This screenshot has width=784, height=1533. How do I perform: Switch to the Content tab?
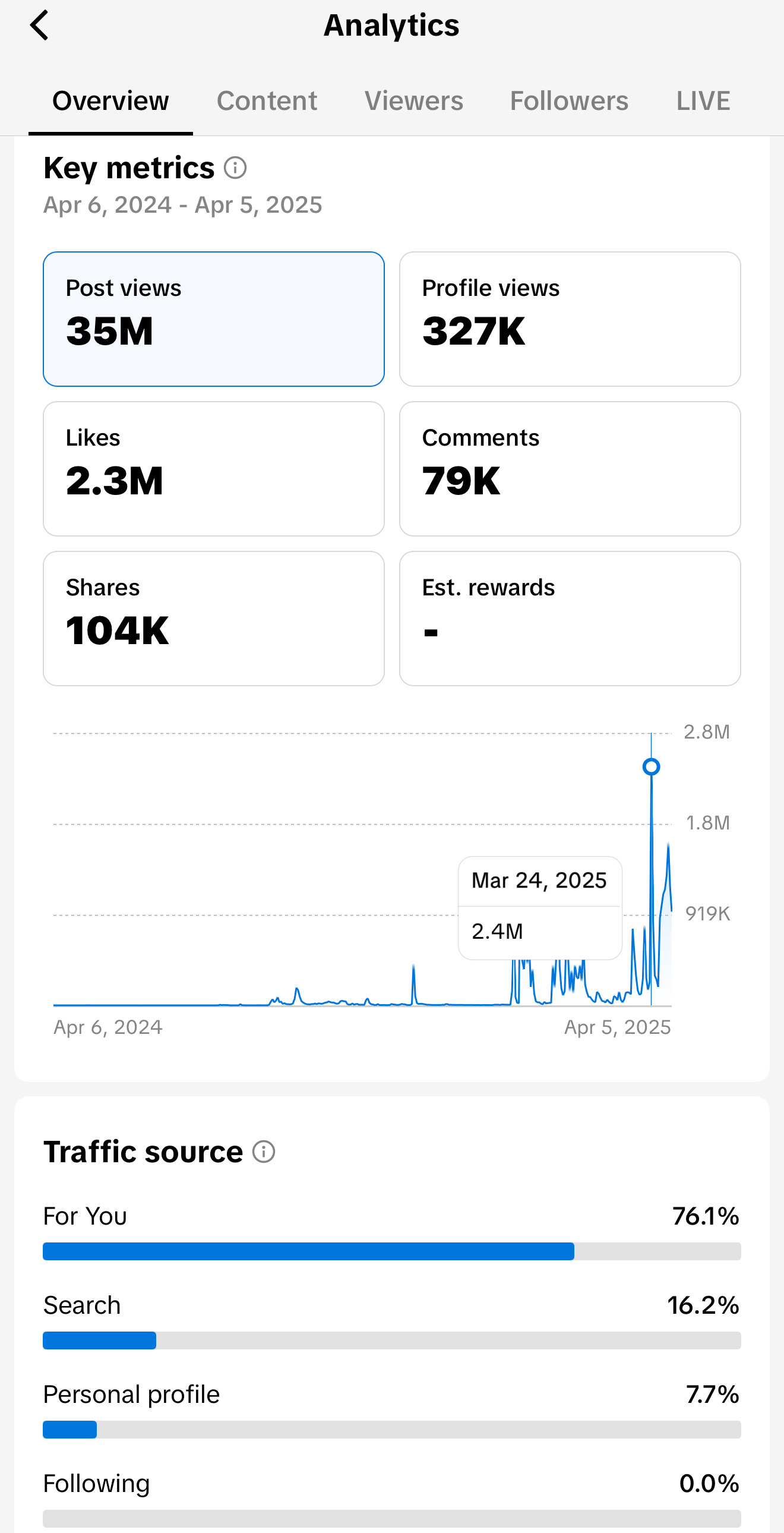point(267,100)
